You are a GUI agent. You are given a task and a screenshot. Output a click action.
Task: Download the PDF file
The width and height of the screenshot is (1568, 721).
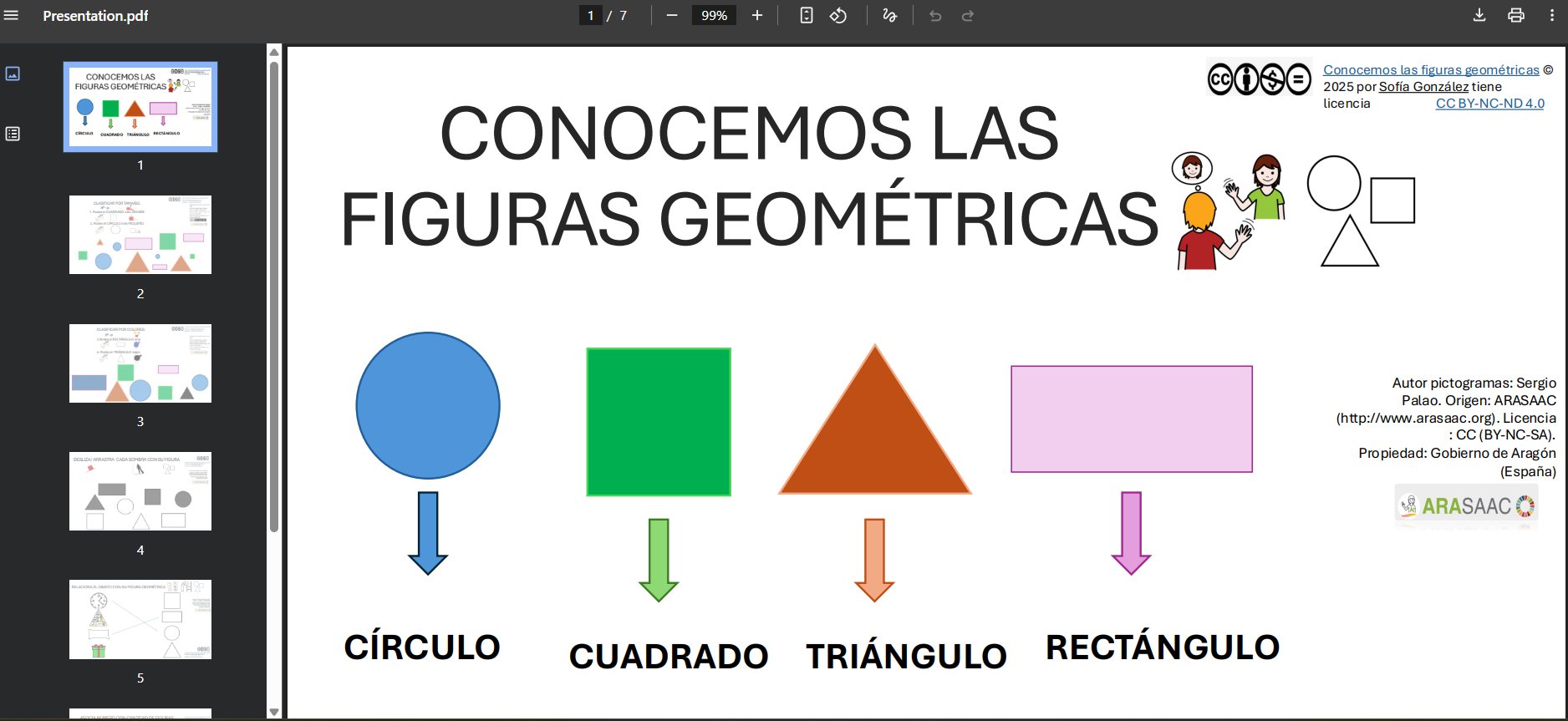1479,15
